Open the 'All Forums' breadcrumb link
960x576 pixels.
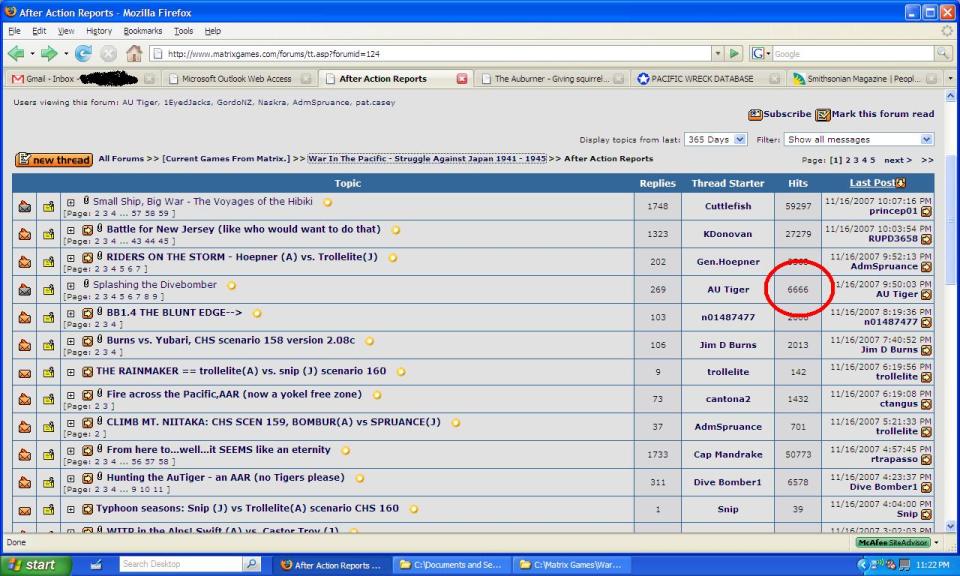pyautogui.click(x=121, y=159)
